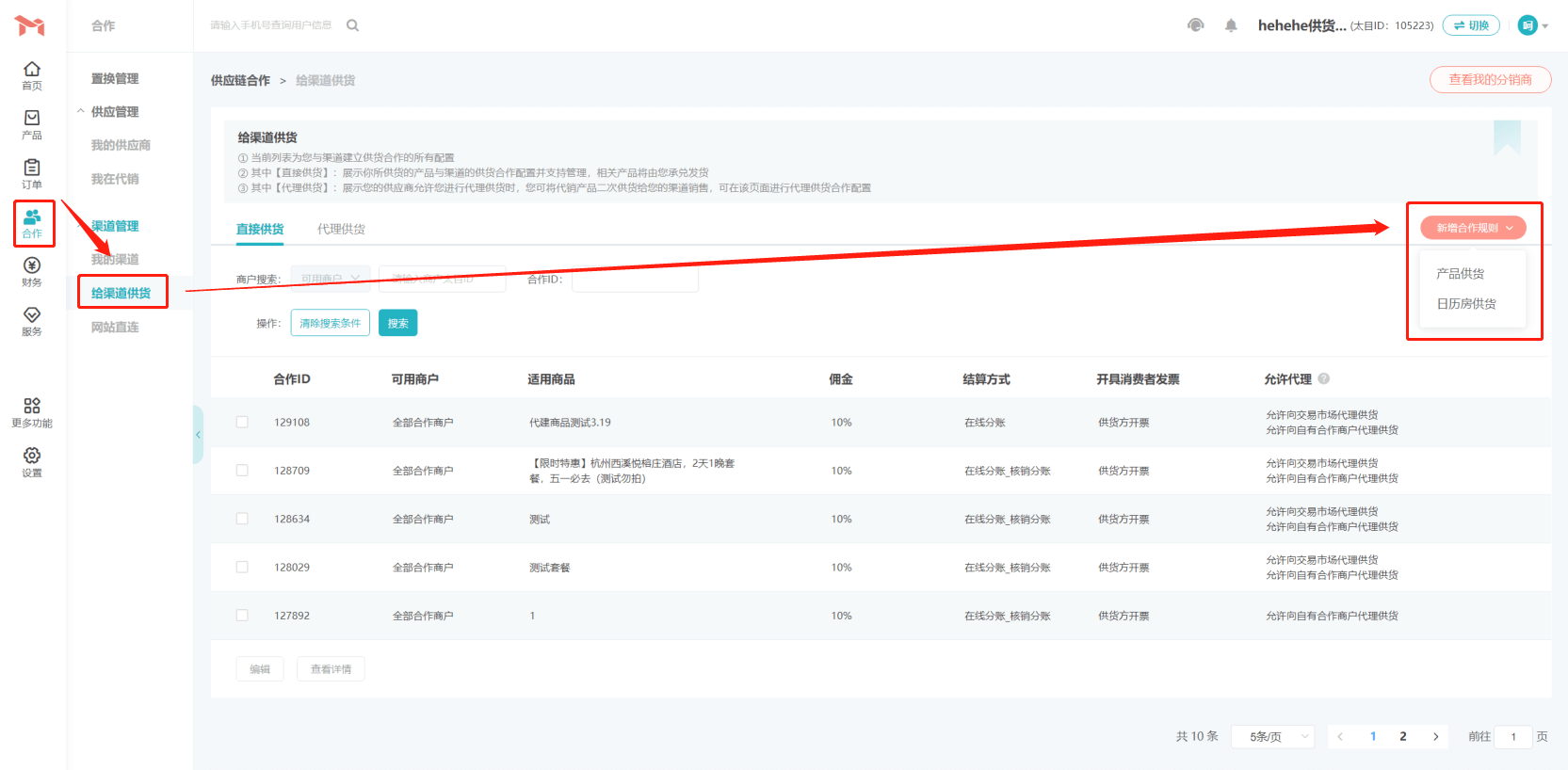Click the product name 代建商品测试3.19
Image resolution: width=1568 pixels, height=770 pixels.
570,423
